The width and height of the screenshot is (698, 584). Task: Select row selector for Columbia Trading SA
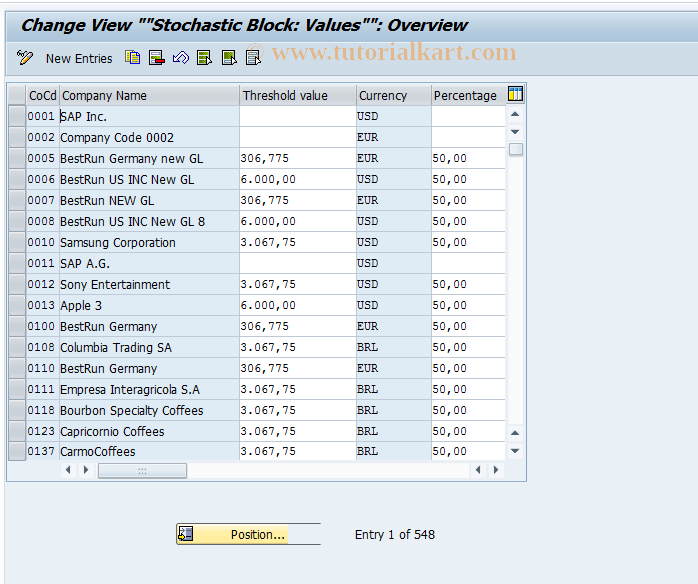click(17, 348)
